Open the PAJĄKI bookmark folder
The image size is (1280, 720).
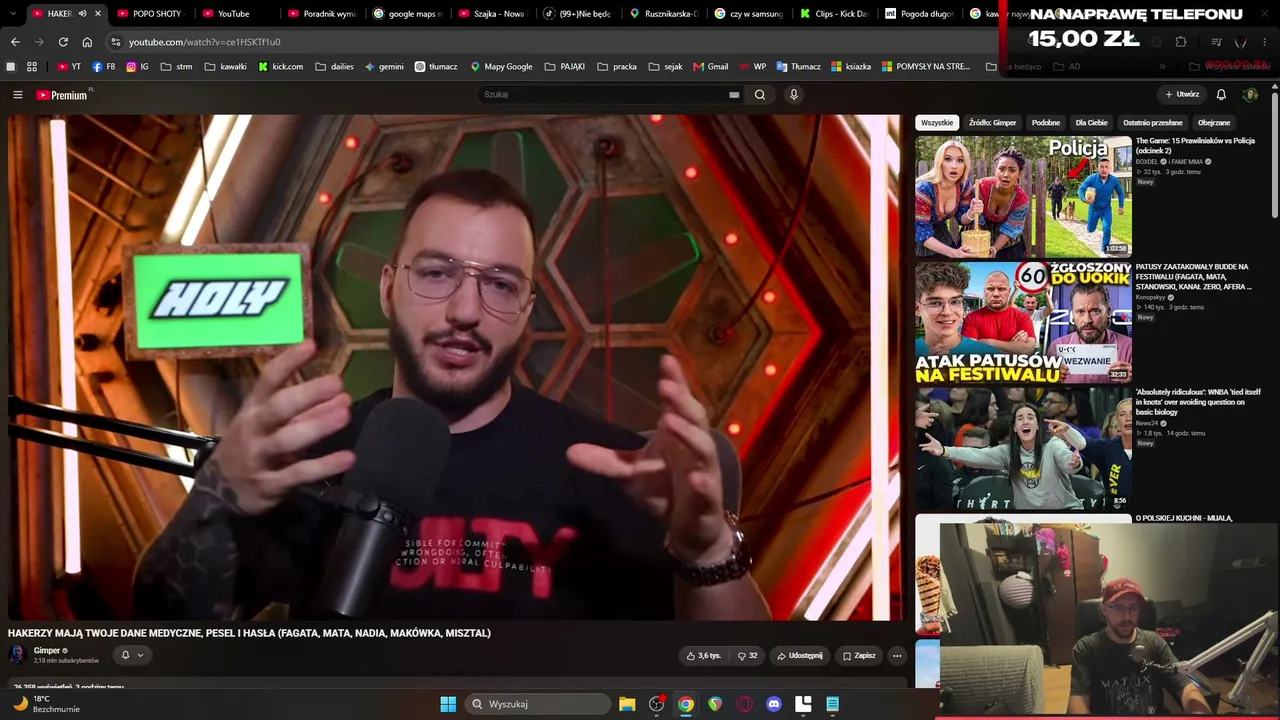565,67
